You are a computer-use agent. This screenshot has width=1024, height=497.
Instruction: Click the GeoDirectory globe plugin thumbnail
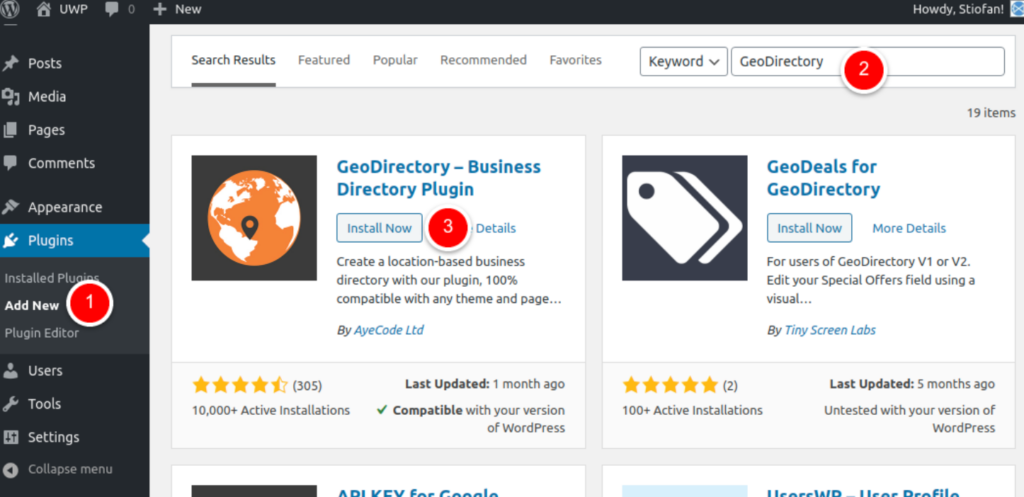coord(254,218)
